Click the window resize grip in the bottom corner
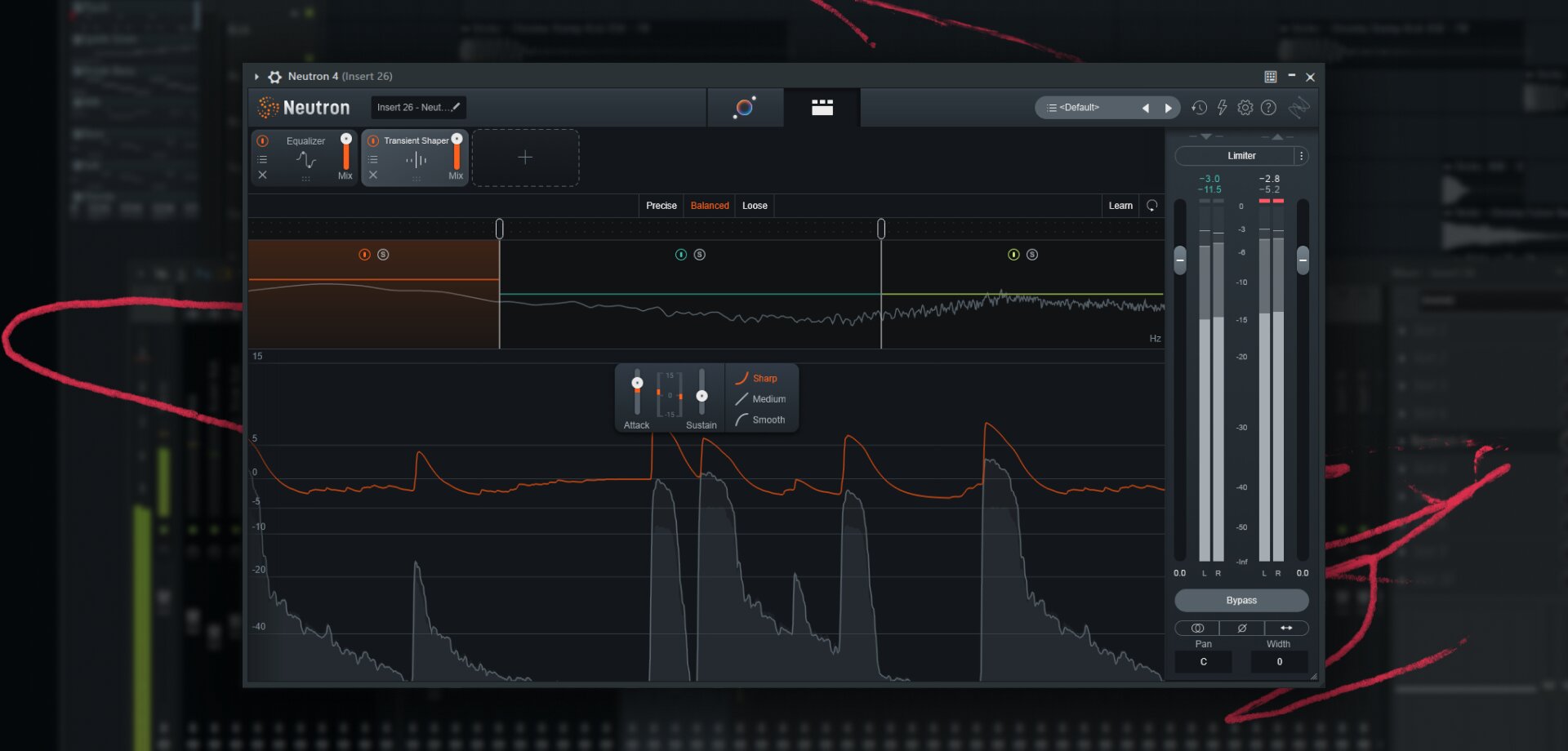The width and height of the screenshot is (1568, 751). 1314,677
